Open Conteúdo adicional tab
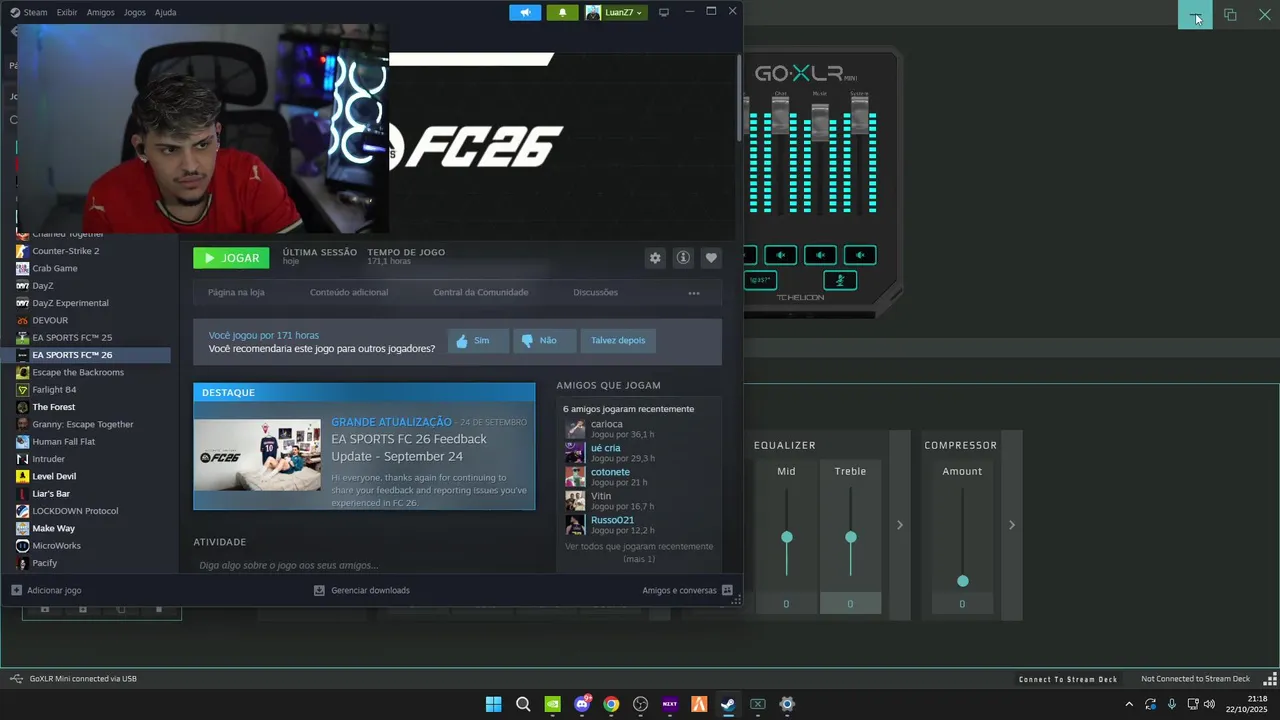Image resolution: width=1280 pixels, height=720 pixels. (x=349, y=293)
